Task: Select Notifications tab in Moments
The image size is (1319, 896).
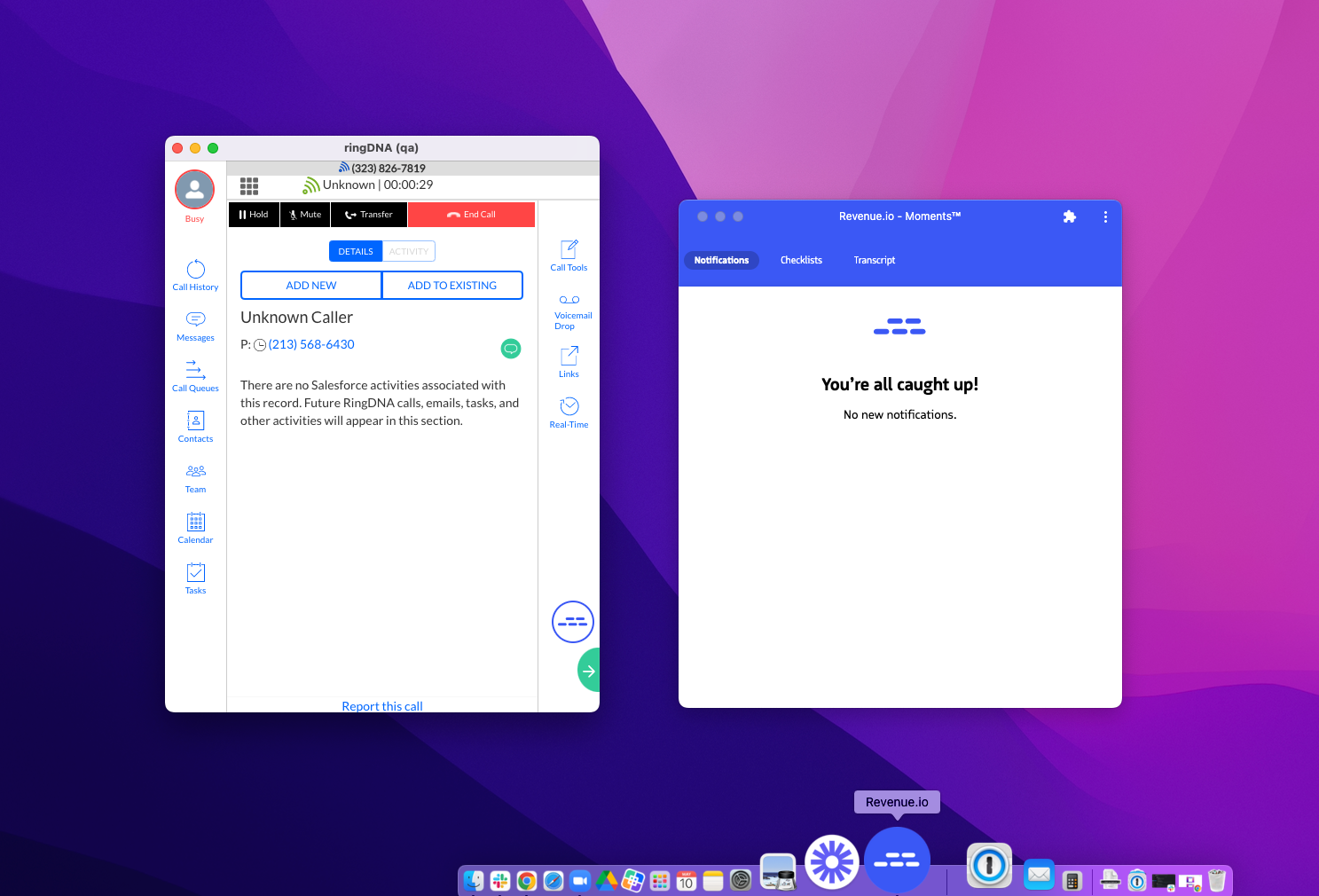Action: 721,260
